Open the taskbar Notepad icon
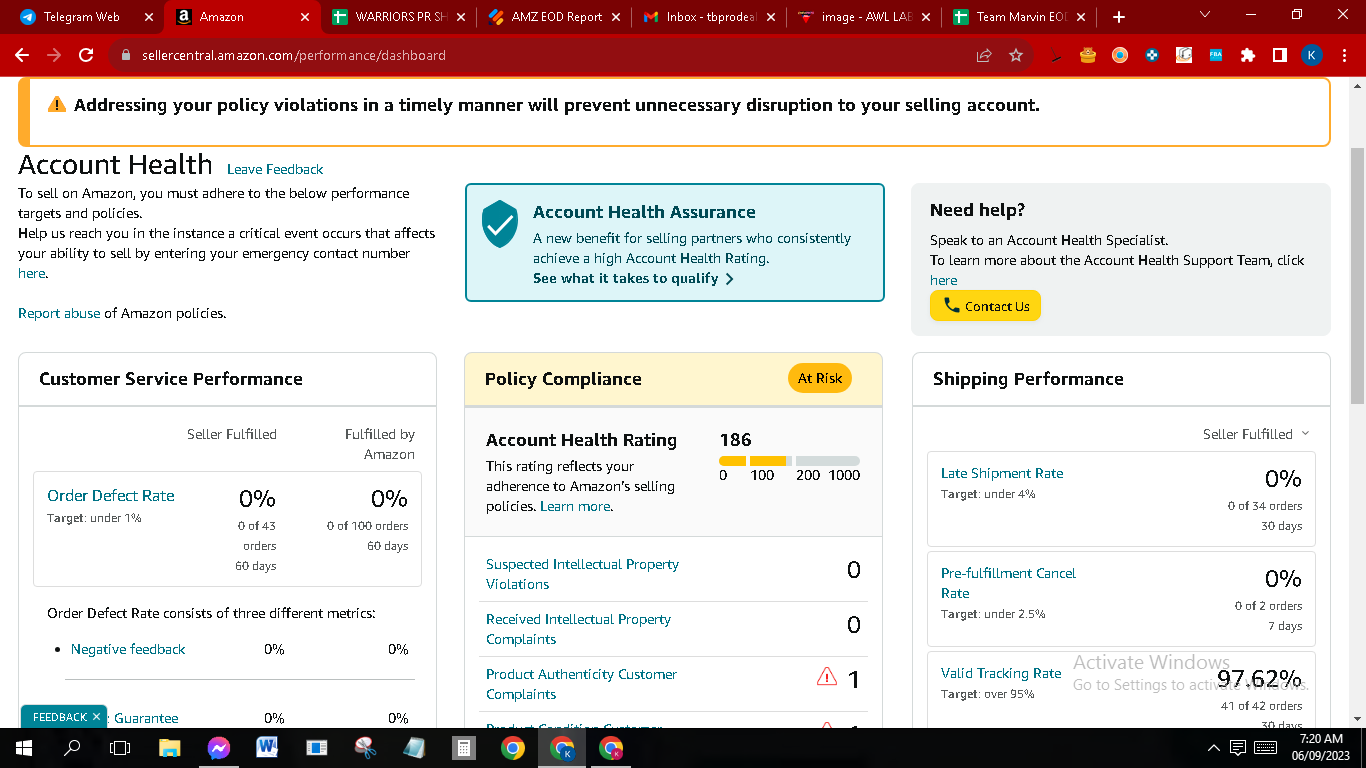The width and height of the screenshot is (1366, 768). coord(414,748)
